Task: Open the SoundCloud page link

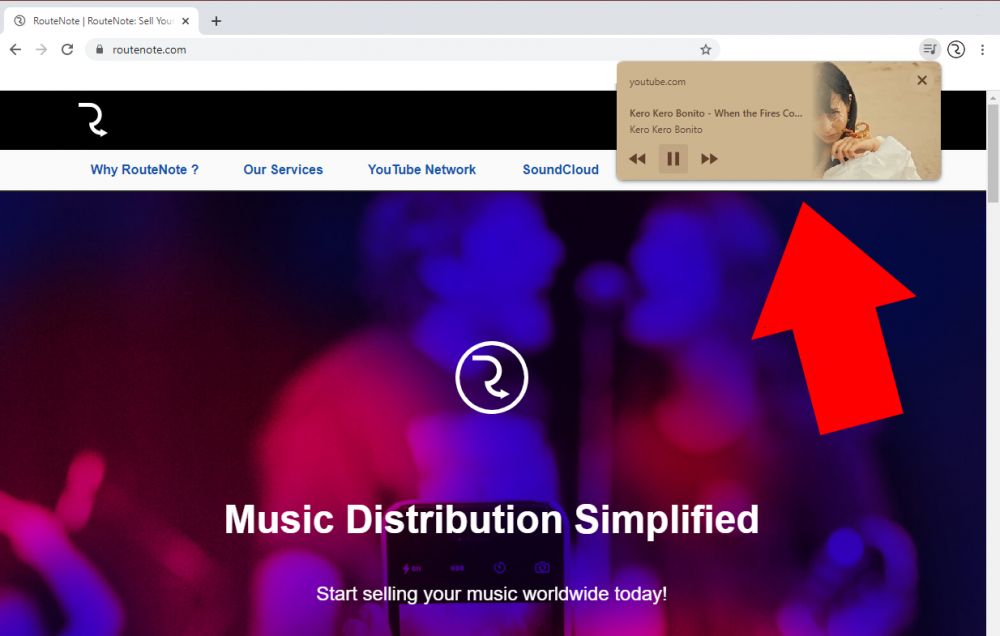Action: [560, 169]
